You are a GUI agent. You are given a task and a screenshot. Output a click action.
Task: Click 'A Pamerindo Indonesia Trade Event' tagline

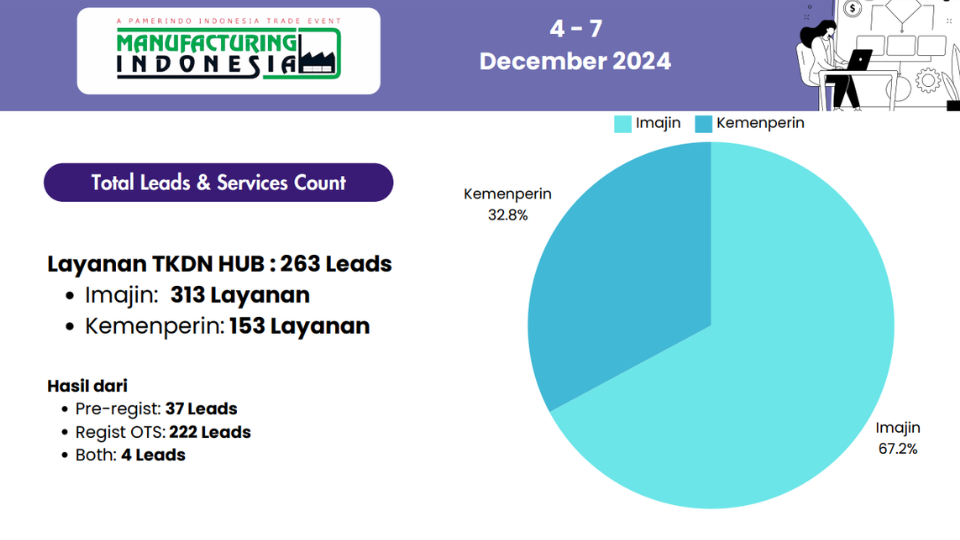pyautogui.click(x=228, y=21)
